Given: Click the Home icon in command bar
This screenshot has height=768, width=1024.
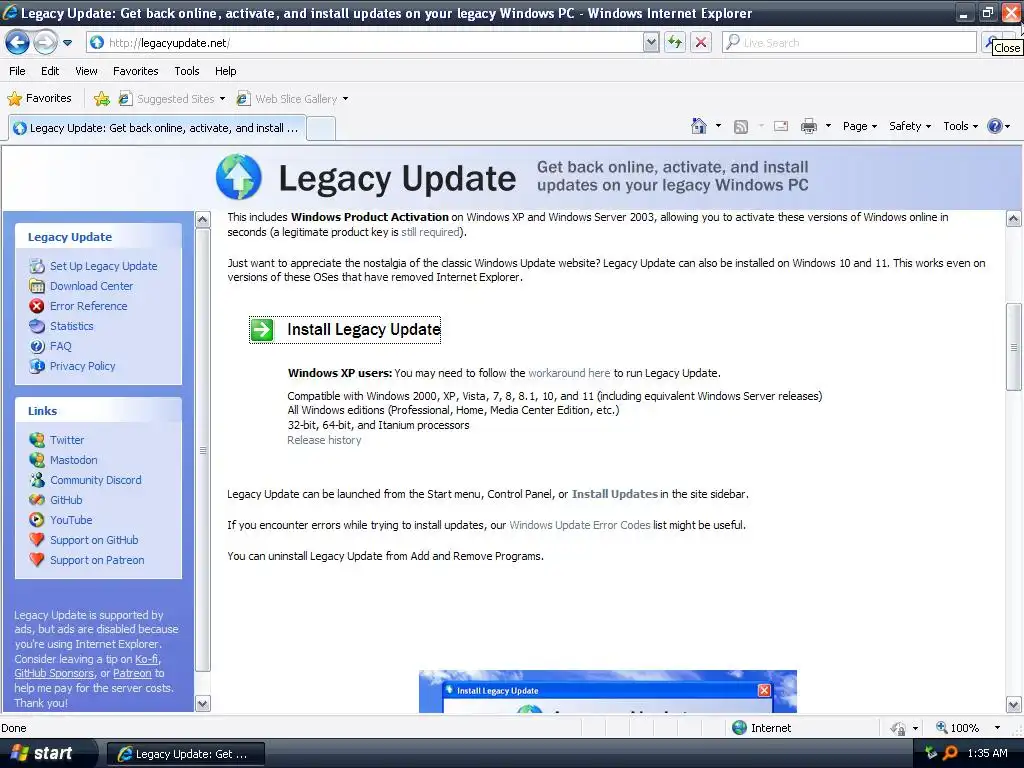Looking at the screenshot, I should (699, 126).
